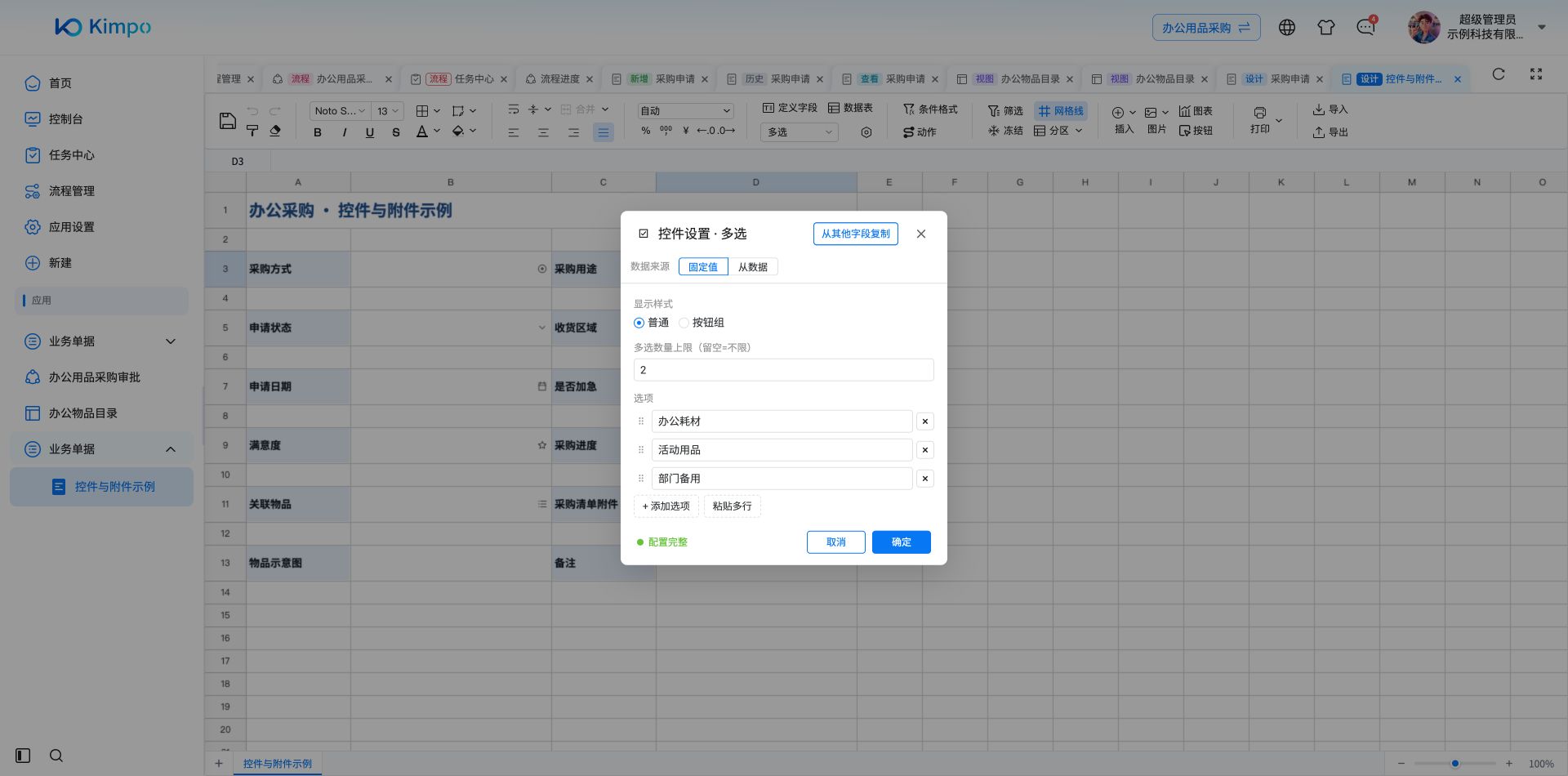This screenshot has height=776, width=1568.
Task: Adjust the zoom slider handle
Action: [x=1455, y=764]
